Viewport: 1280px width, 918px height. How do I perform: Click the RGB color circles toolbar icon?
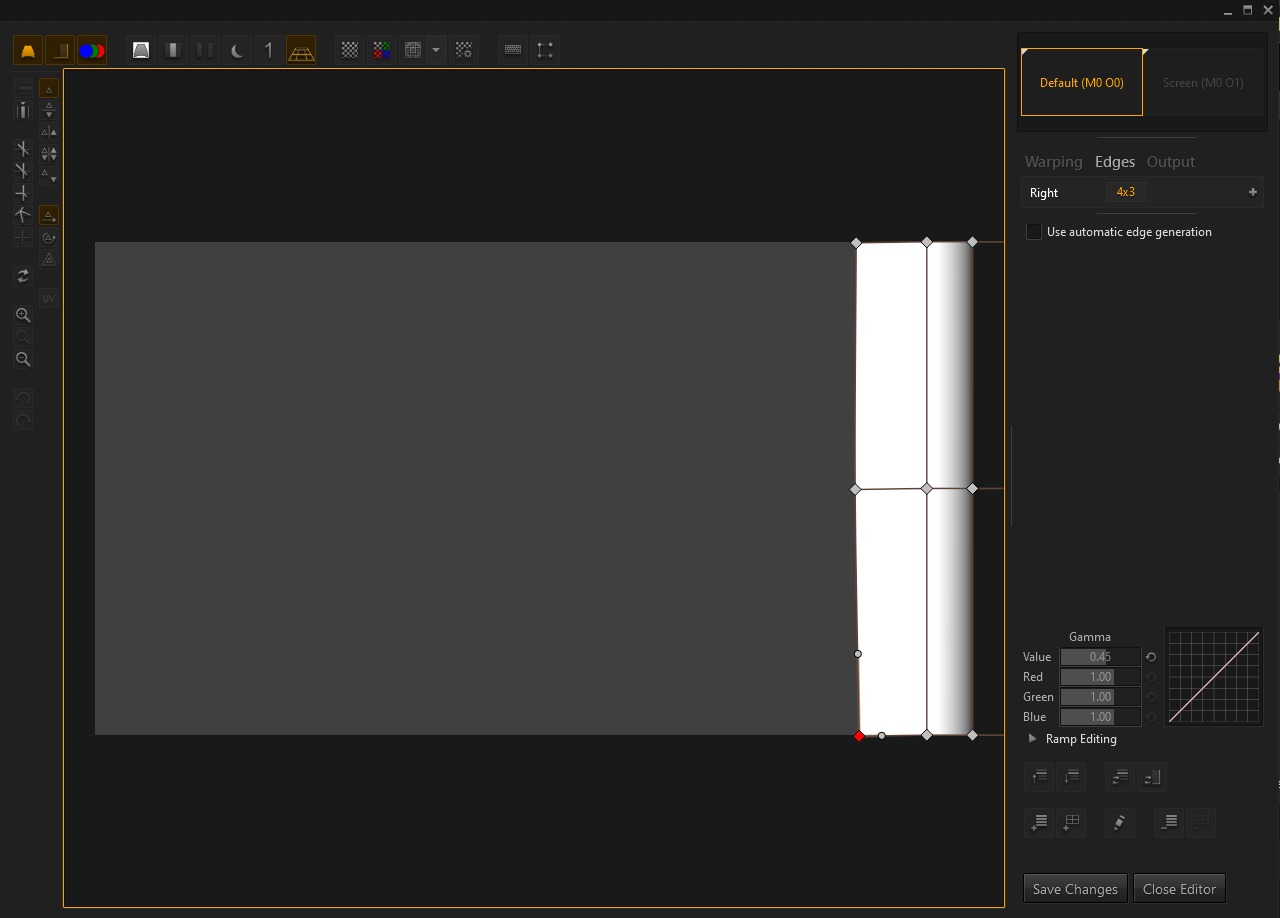pos(92,50)
